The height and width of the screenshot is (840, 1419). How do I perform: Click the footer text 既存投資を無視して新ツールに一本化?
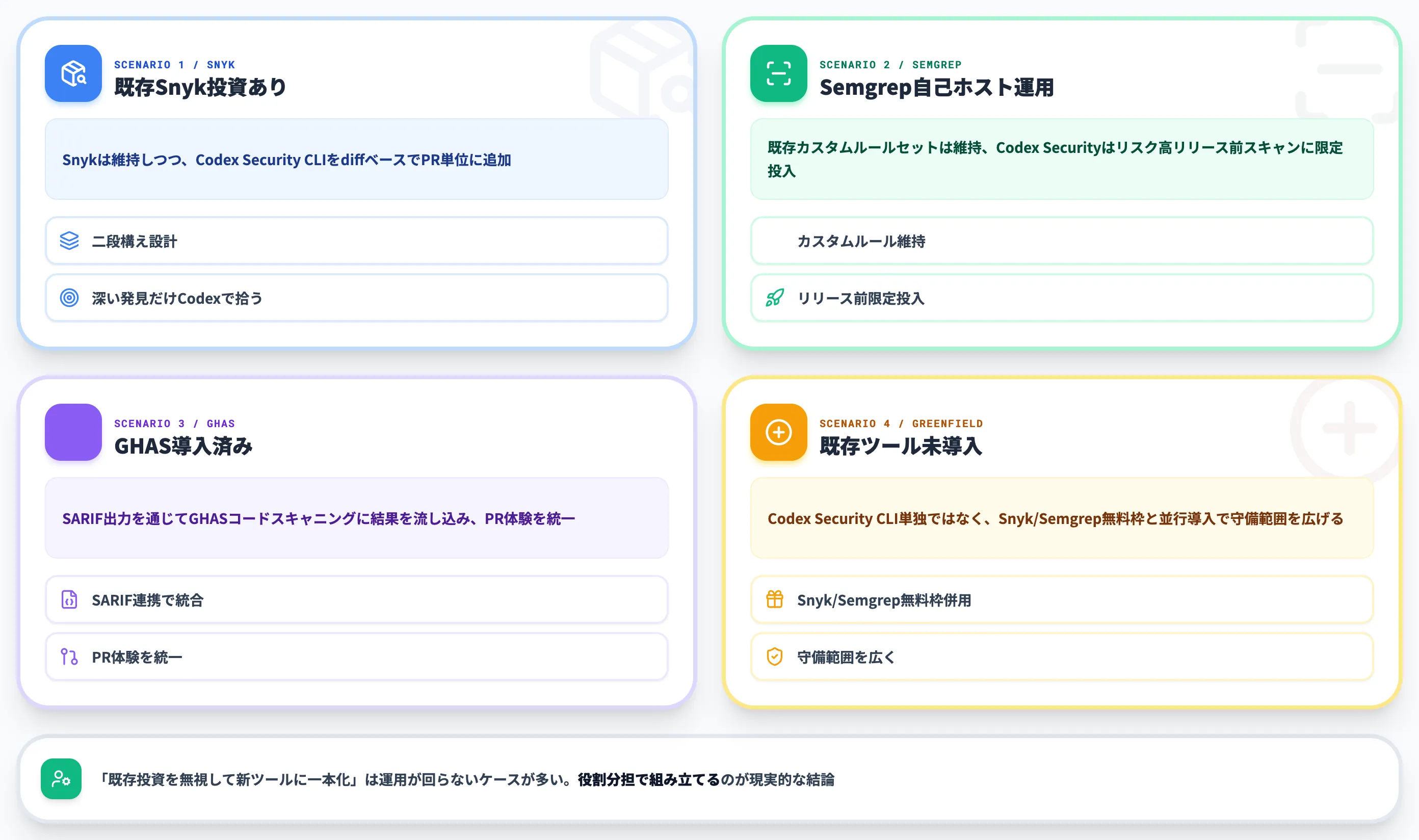pos(229,779)
